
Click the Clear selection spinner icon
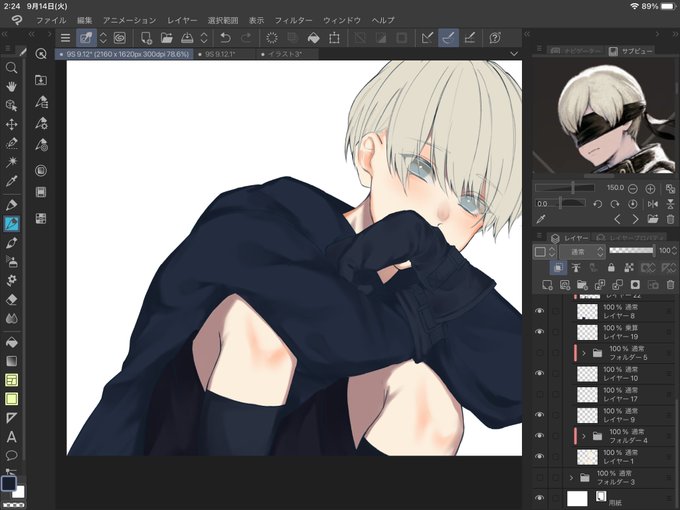point(272,38)
